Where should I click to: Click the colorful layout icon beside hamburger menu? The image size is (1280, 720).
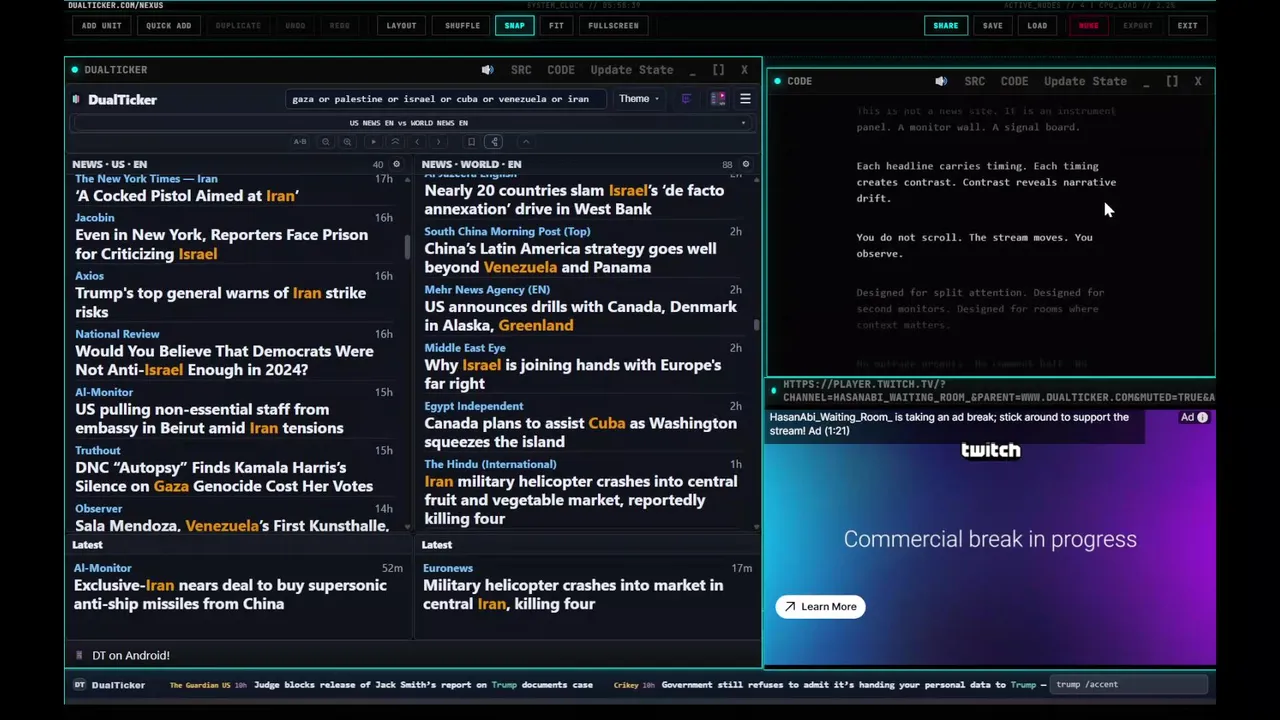coord(718,99)
